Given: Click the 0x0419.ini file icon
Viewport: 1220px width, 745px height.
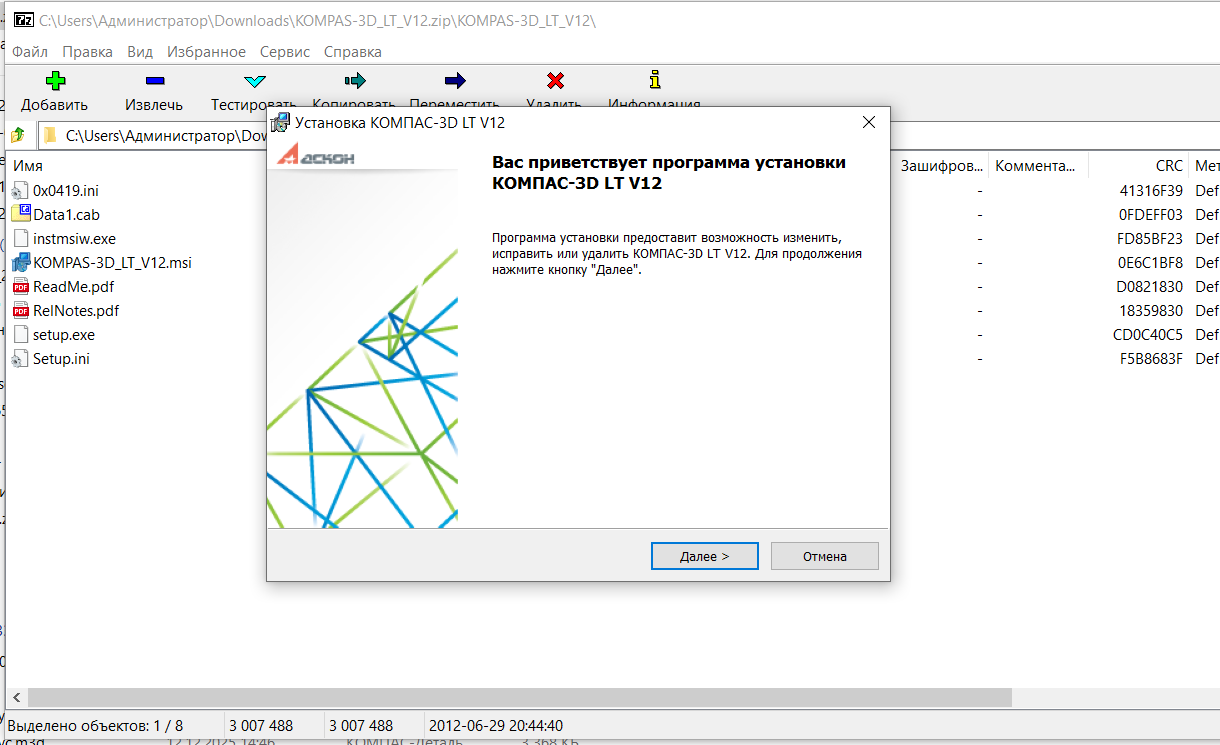Looking at the screenshot, I should 20,191.
